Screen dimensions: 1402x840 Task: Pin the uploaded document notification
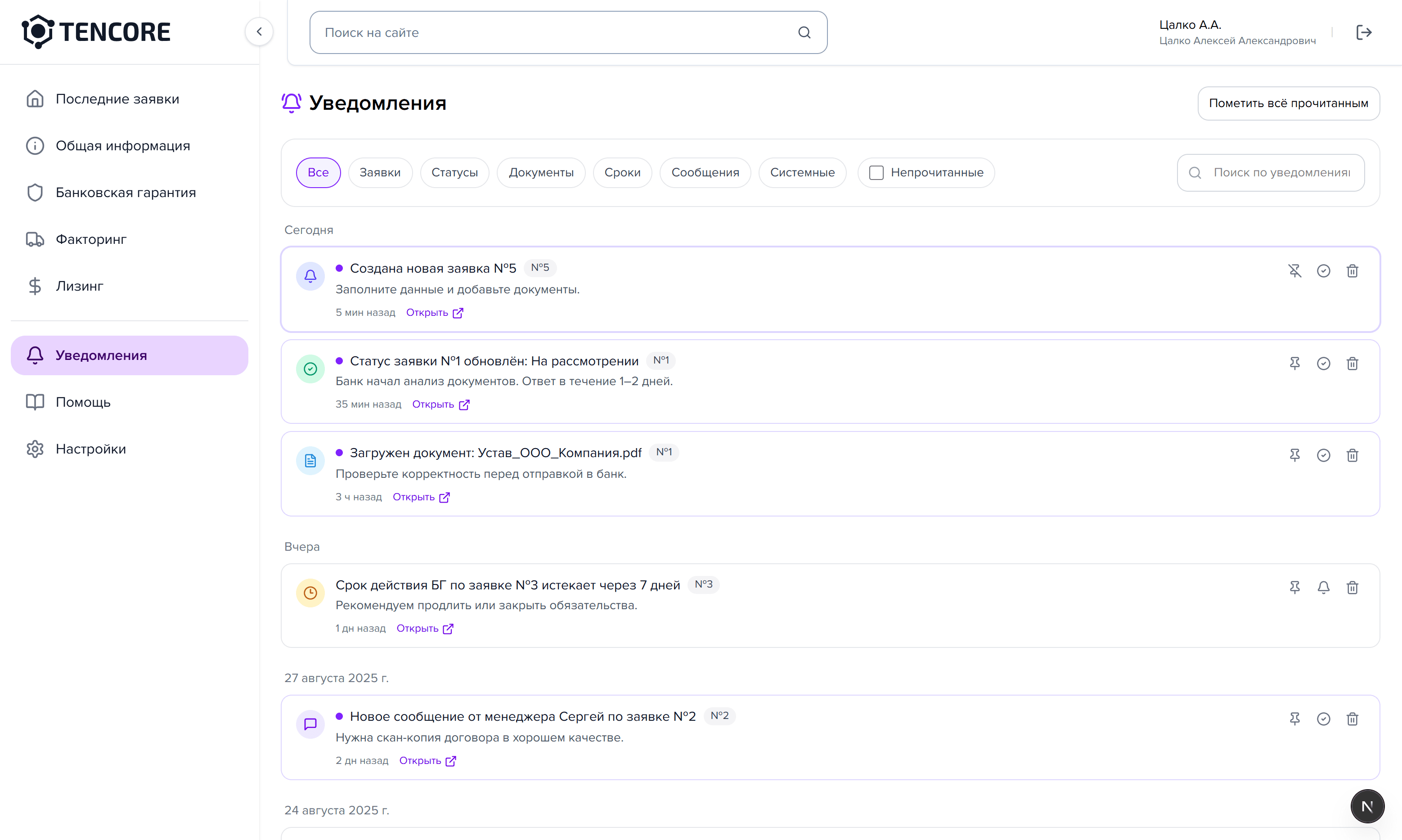1294,456
